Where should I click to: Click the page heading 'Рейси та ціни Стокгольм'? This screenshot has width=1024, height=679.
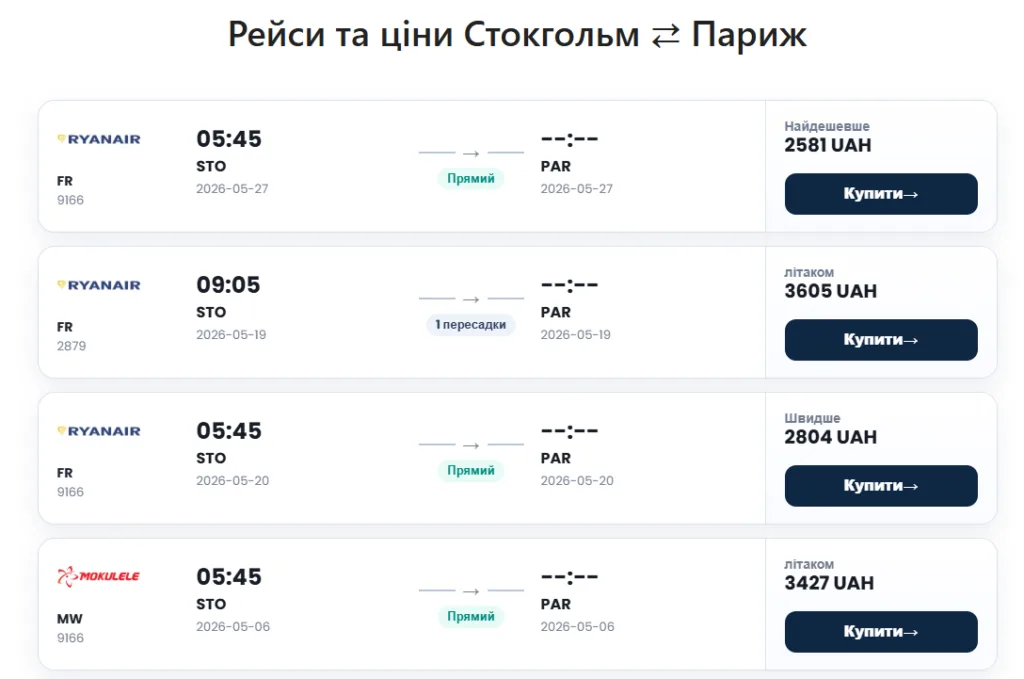(x=433, y=36)
